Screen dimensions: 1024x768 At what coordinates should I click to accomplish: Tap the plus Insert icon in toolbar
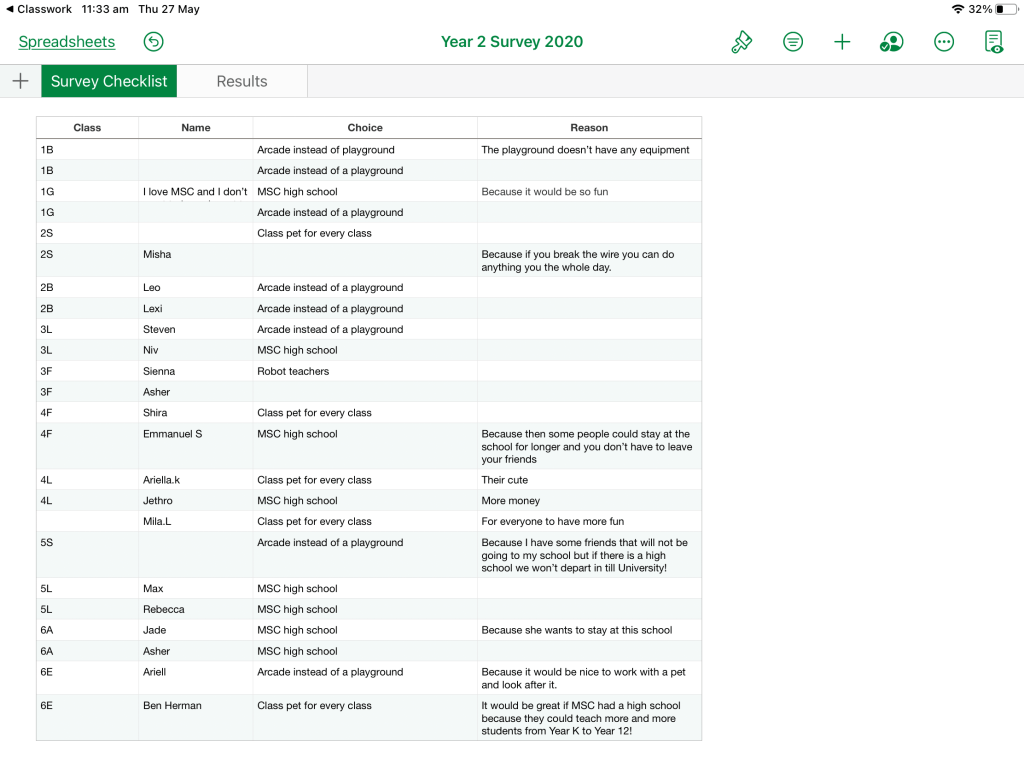[x=842, y=42]
